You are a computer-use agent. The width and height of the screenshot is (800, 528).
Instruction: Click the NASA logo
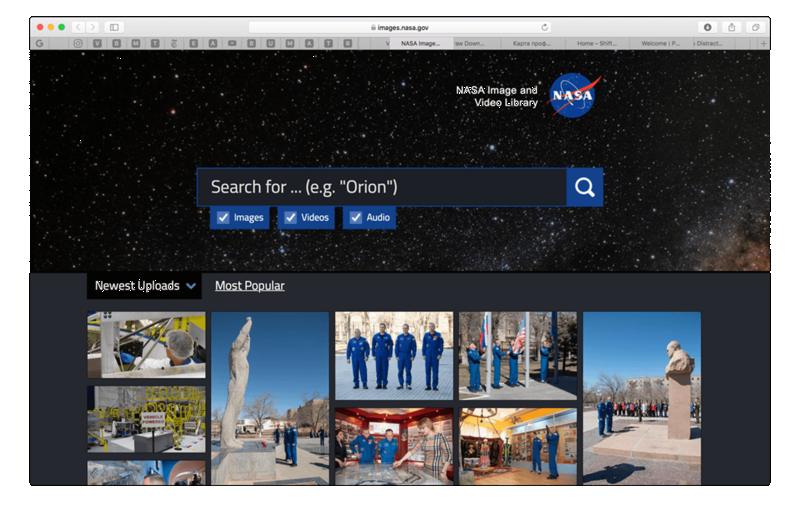(x=574, y=96)
